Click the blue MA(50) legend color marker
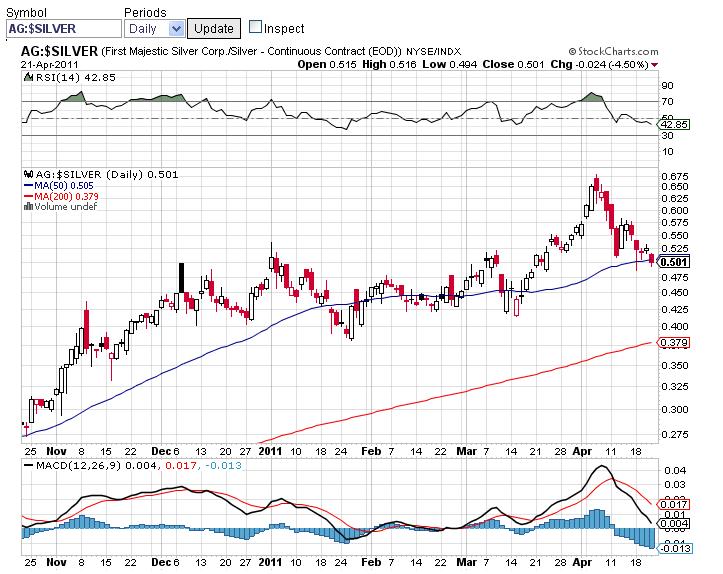Screen dimensions: 723x574 point(28,185)
